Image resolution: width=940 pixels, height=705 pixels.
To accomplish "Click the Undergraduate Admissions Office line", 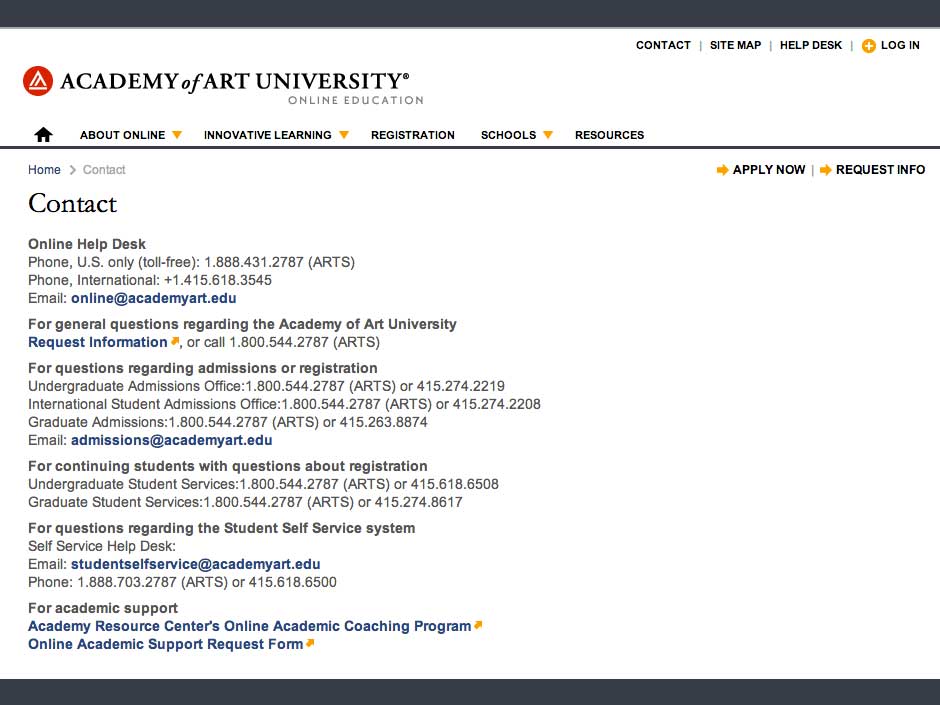I will pyautogui.click(x=266, y=387).
